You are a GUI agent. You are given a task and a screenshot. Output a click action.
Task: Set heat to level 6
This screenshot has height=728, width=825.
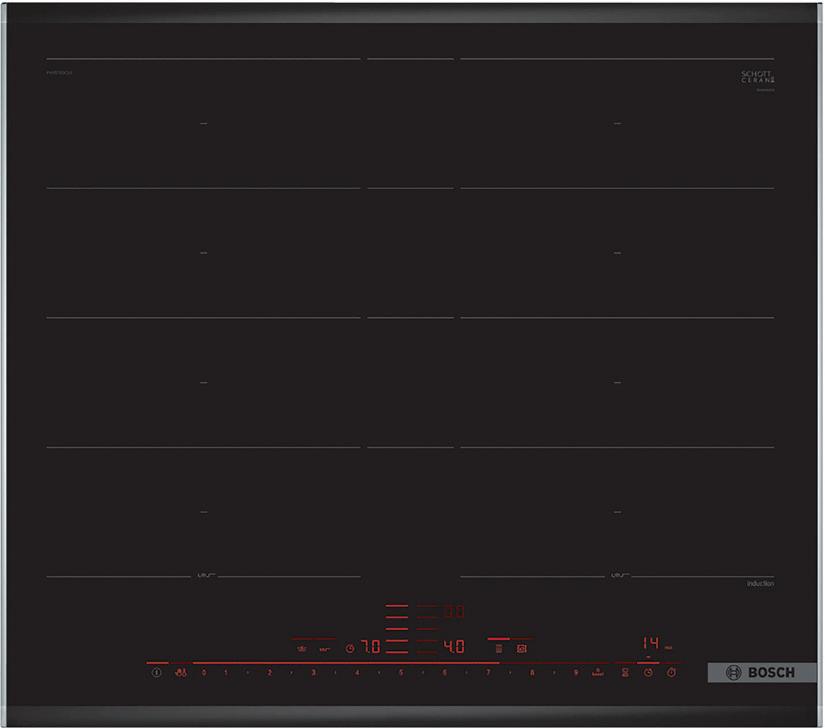tap(445, 672)
